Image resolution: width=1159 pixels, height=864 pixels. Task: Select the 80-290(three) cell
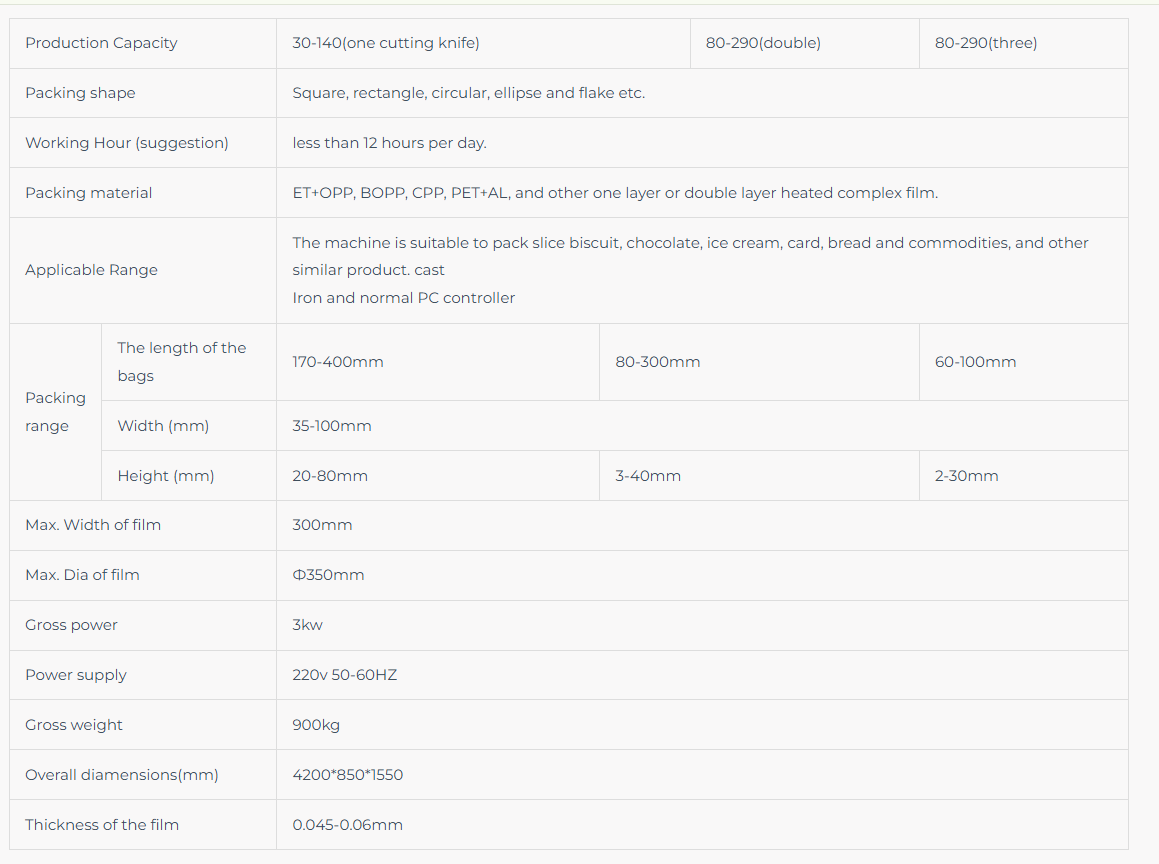click(x=986, y=43)
